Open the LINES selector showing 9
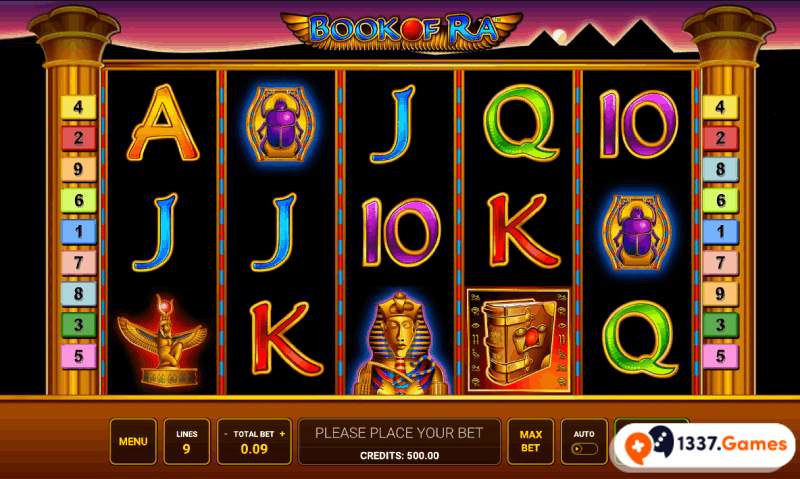Image resolution: width=800 pixels, height=479 pixels. pos(187,442)
